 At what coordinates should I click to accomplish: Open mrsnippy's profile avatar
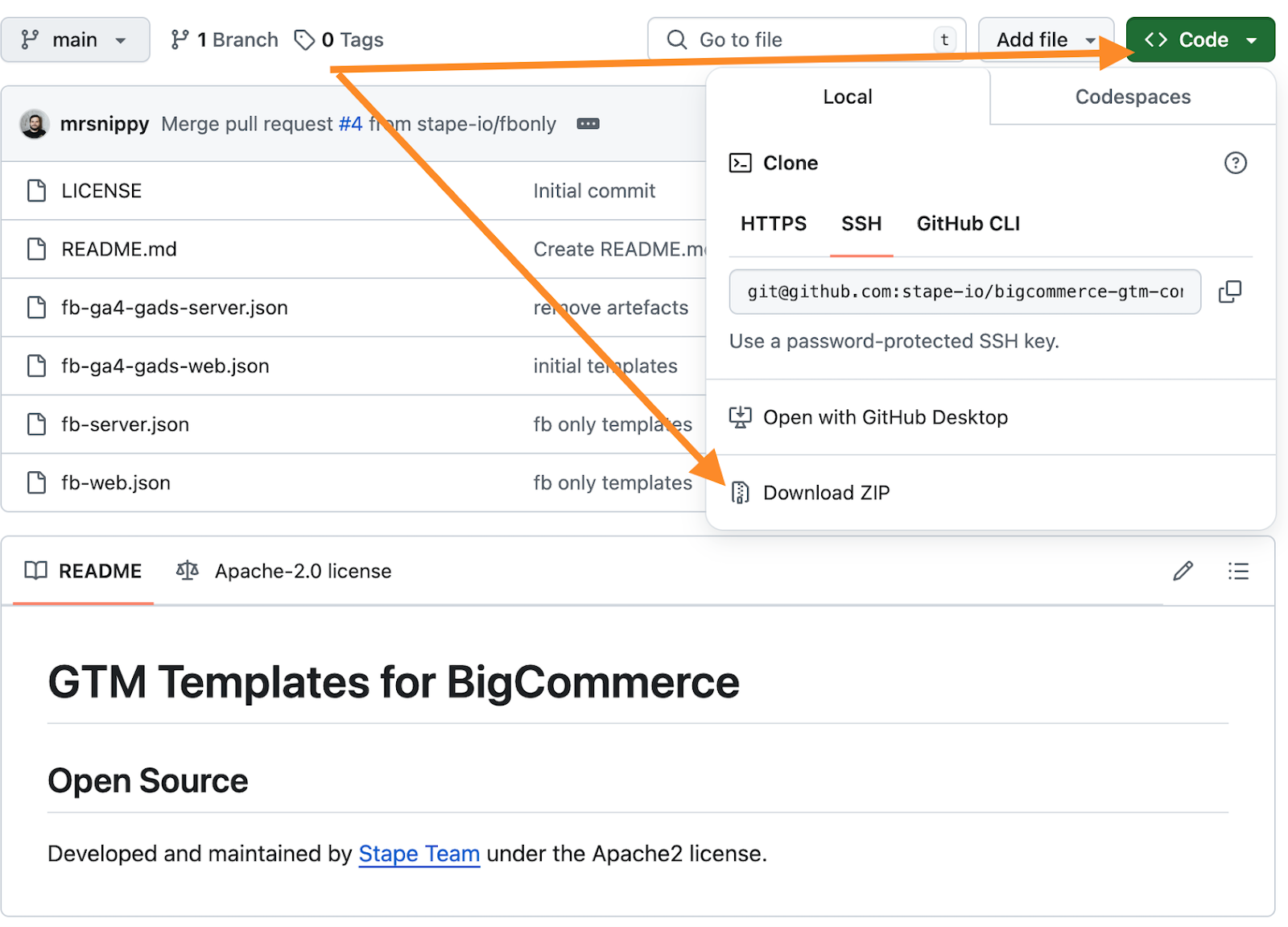(34, 124)
